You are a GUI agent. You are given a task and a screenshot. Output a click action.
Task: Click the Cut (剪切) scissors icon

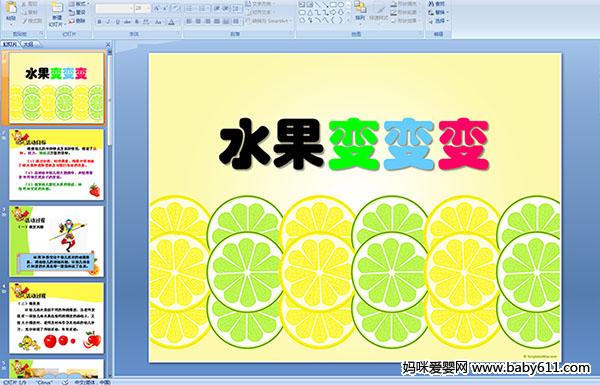click(24, 4)
